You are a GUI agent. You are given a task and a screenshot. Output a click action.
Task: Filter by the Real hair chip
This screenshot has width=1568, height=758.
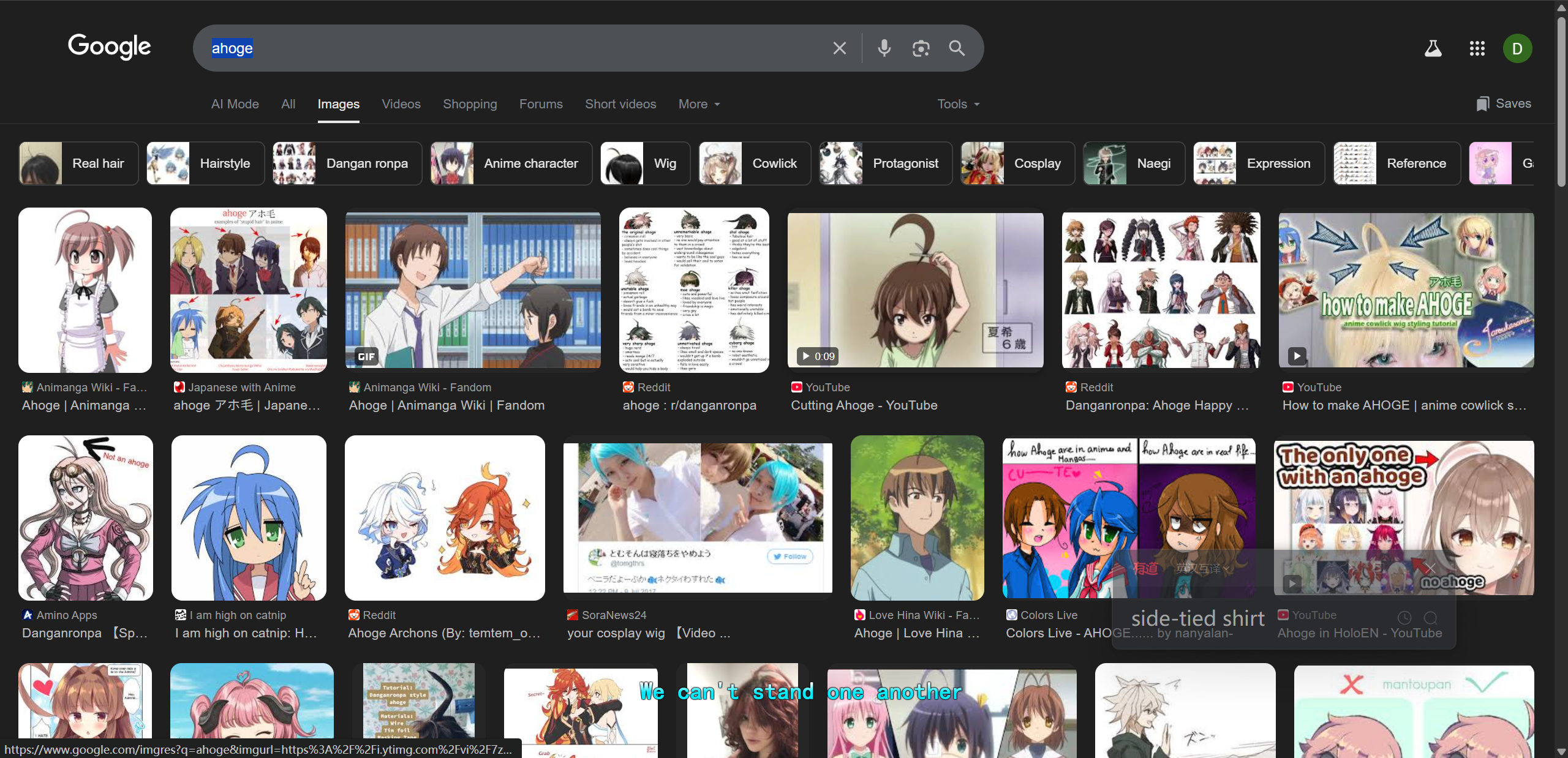78,163
